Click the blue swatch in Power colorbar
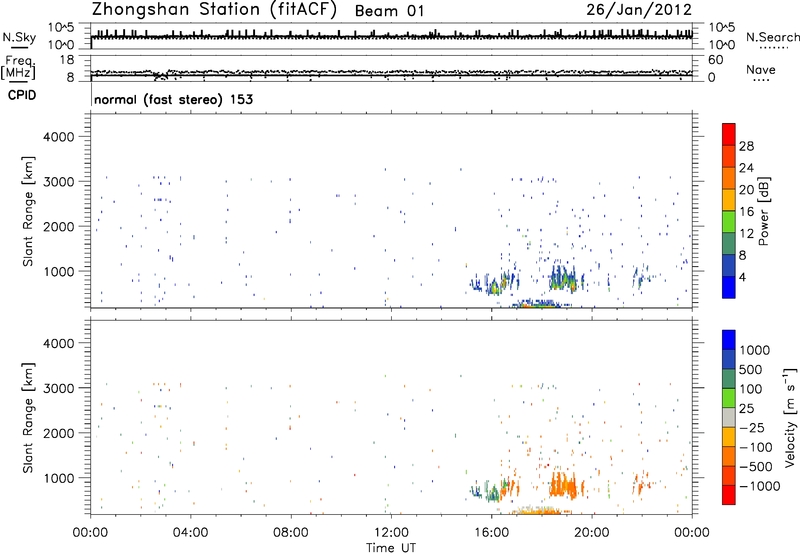The image size is (800, 554). pos(729,287)
